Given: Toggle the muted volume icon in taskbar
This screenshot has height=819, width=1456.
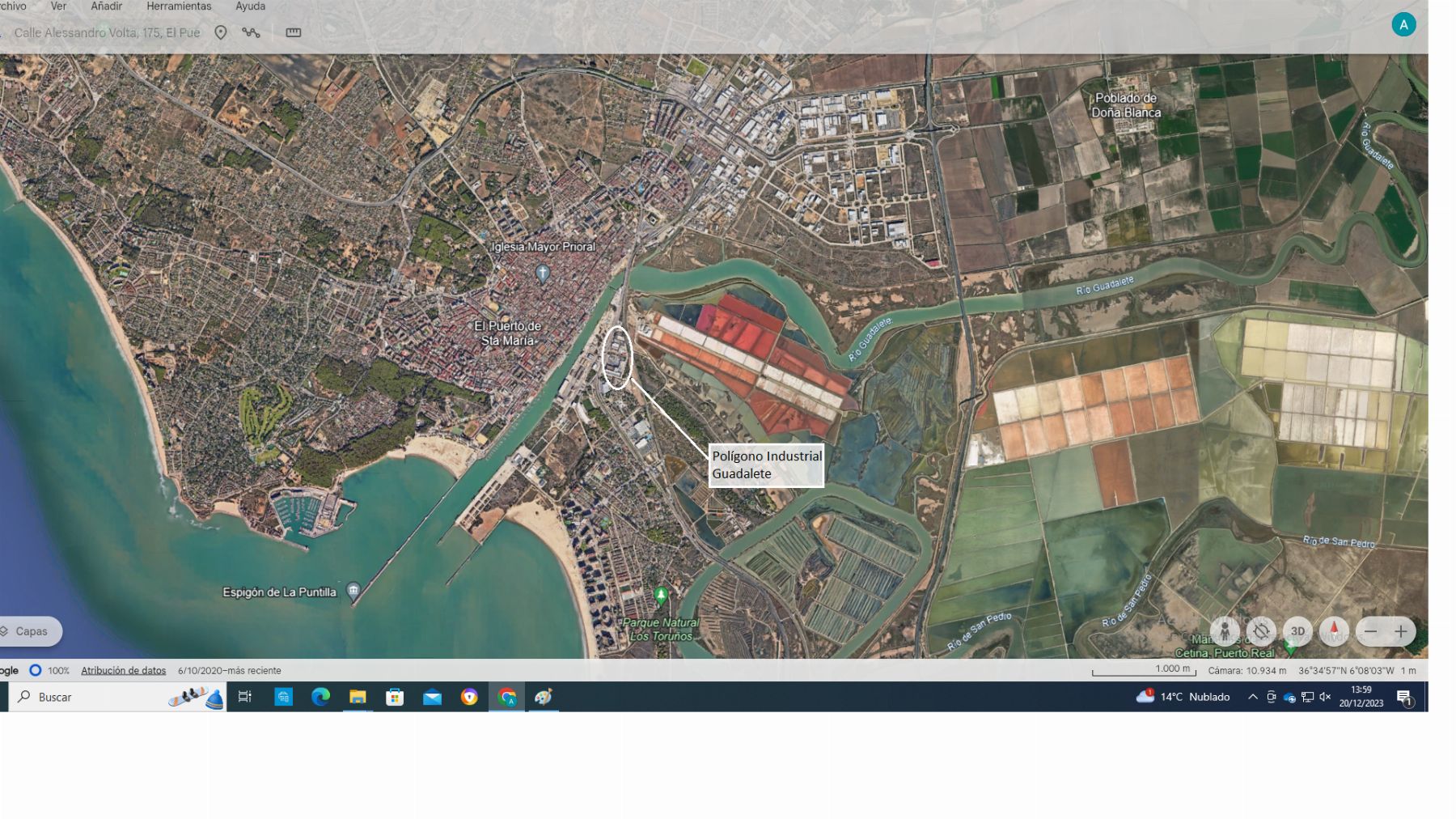Looking at the screenshot, I should 1325,697.
